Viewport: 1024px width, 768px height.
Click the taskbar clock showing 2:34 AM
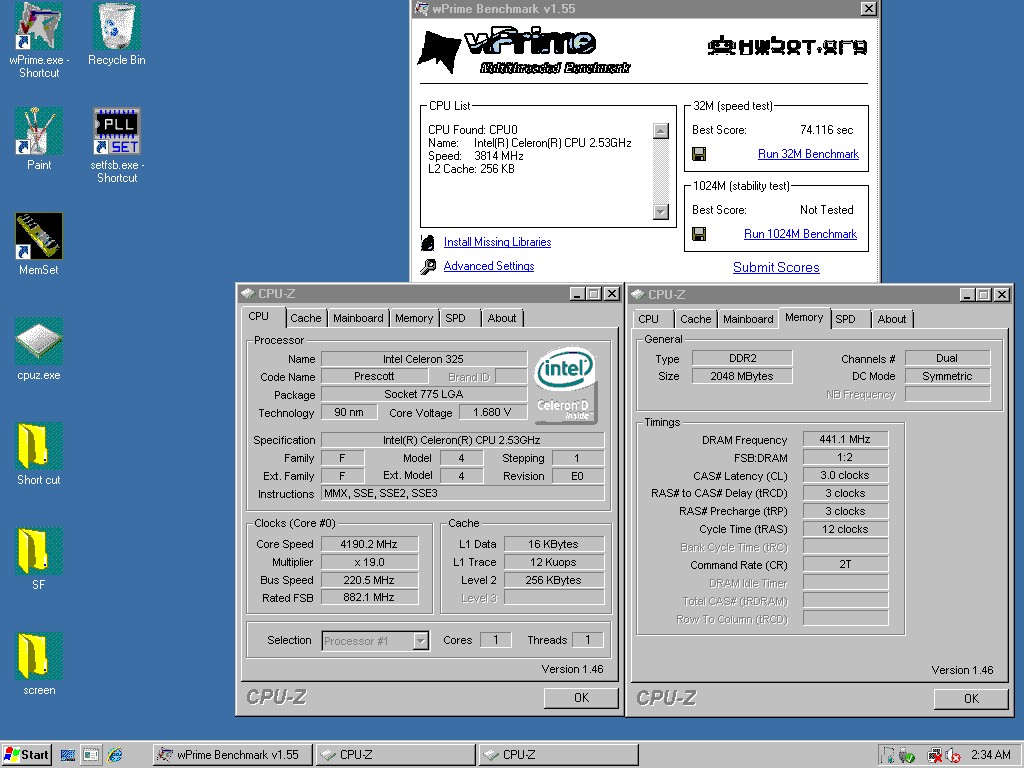[x=991, y=755]
